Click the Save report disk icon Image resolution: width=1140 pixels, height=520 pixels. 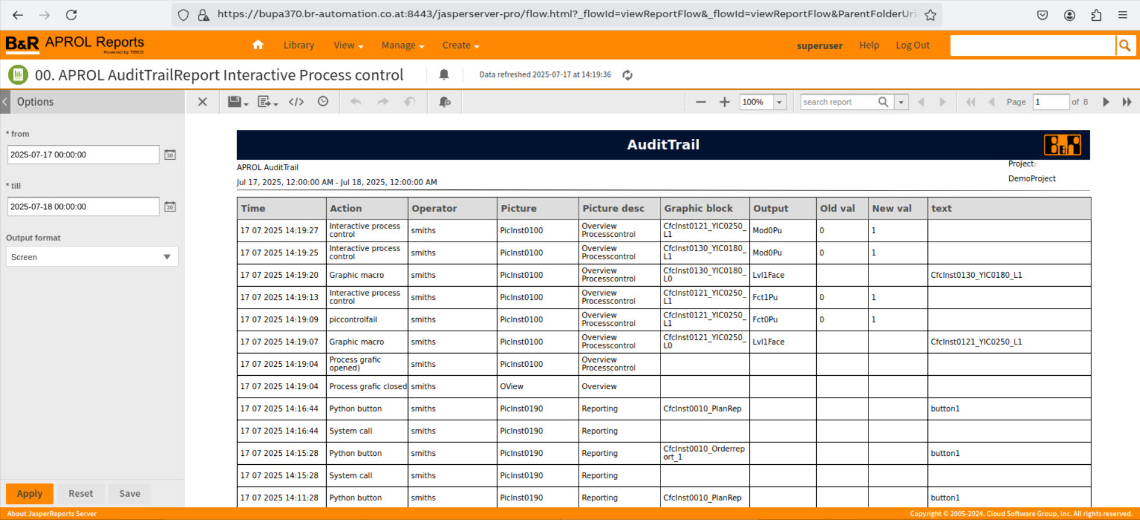[x=235, y=102]
